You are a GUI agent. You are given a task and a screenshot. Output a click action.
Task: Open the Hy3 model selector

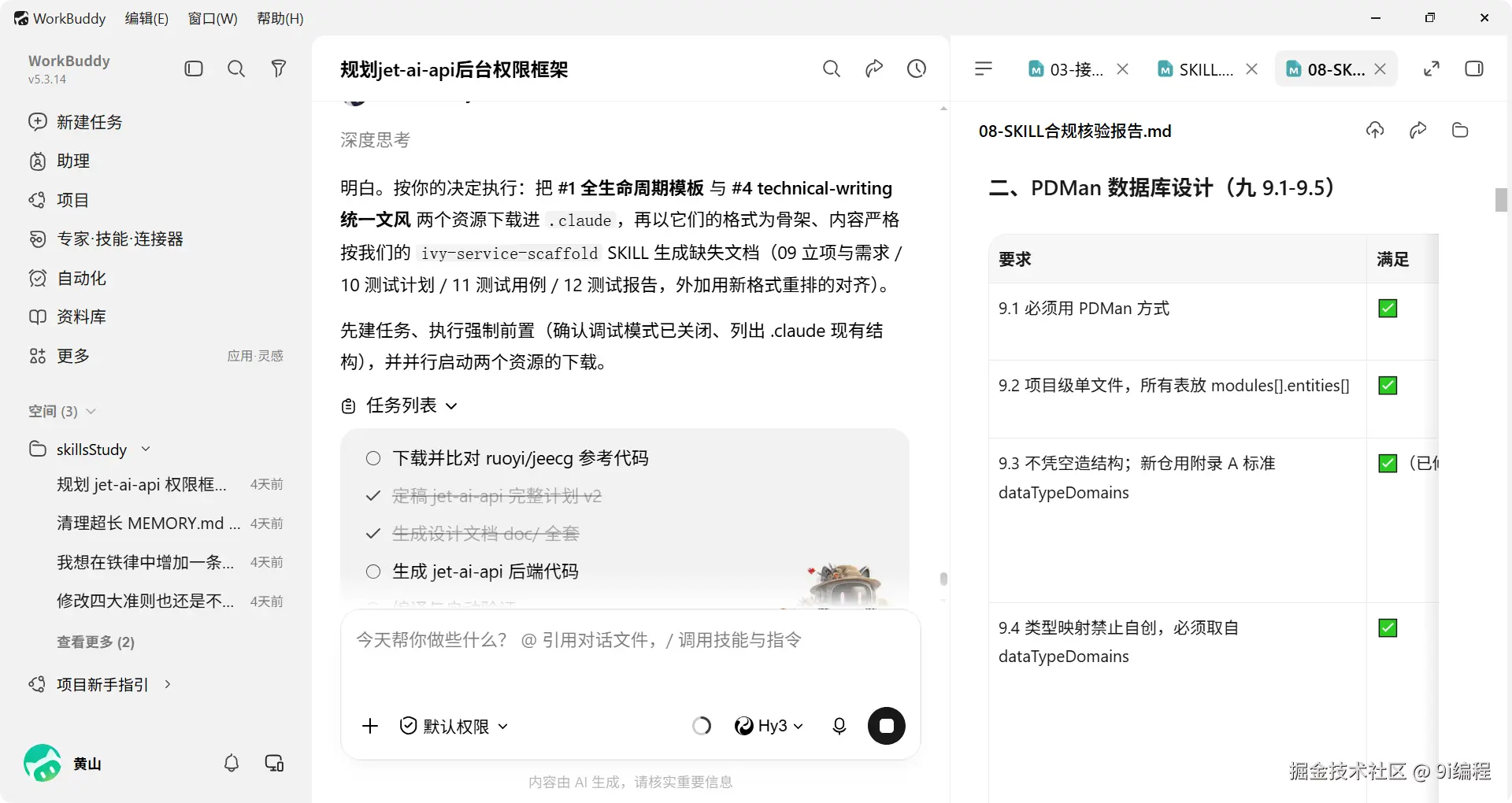coord(769,726)
